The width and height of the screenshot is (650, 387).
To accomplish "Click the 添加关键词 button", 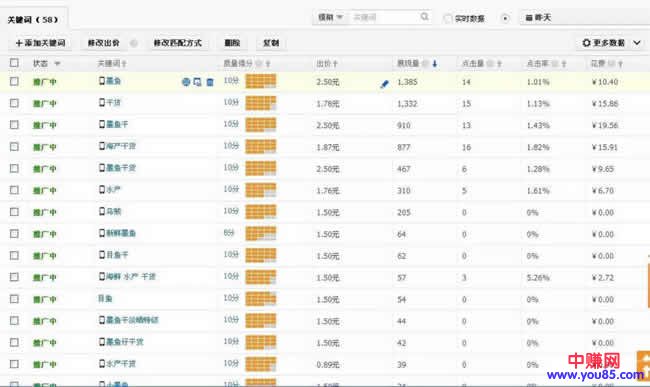I will point(40,43).
